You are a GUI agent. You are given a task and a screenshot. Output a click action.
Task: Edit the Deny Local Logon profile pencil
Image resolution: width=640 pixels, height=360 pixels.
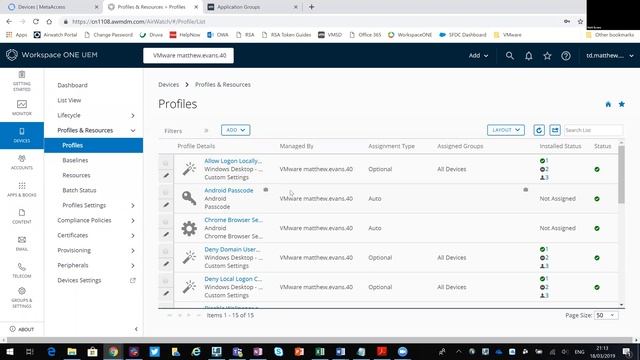166,293
